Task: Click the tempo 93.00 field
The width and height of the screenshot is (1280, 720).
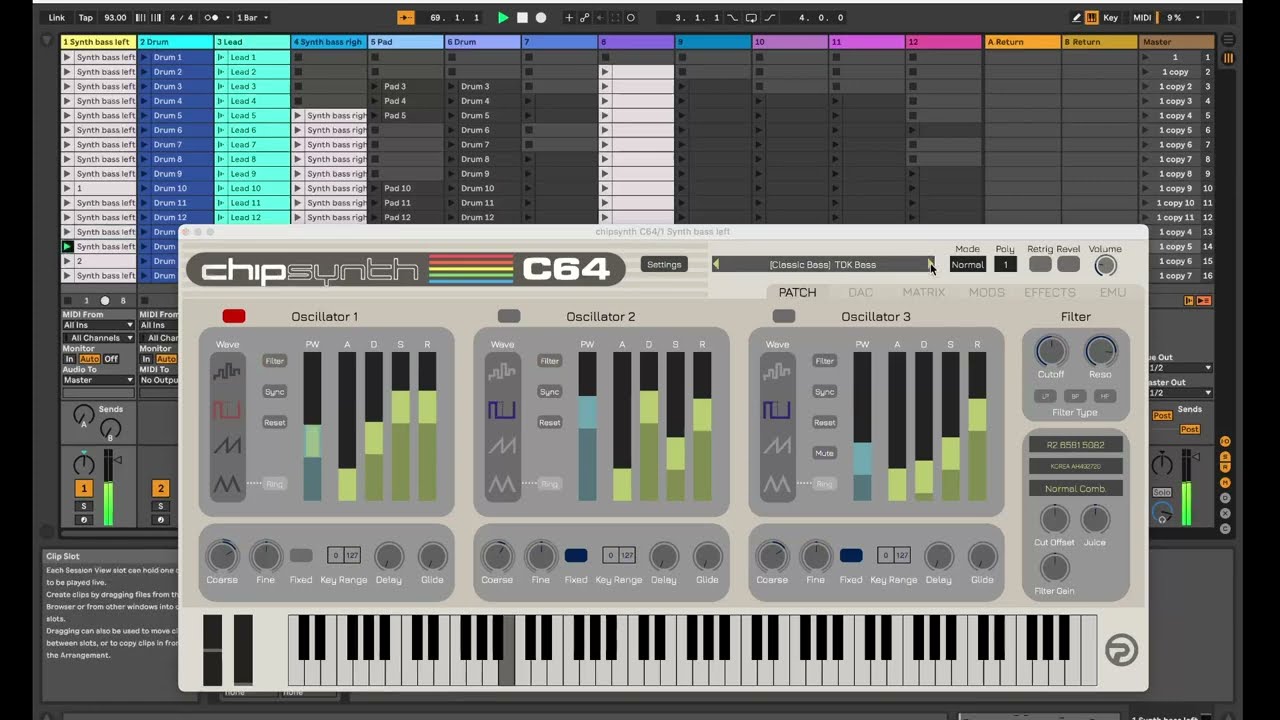Action: pyautogui.click(x=116, y=17)
